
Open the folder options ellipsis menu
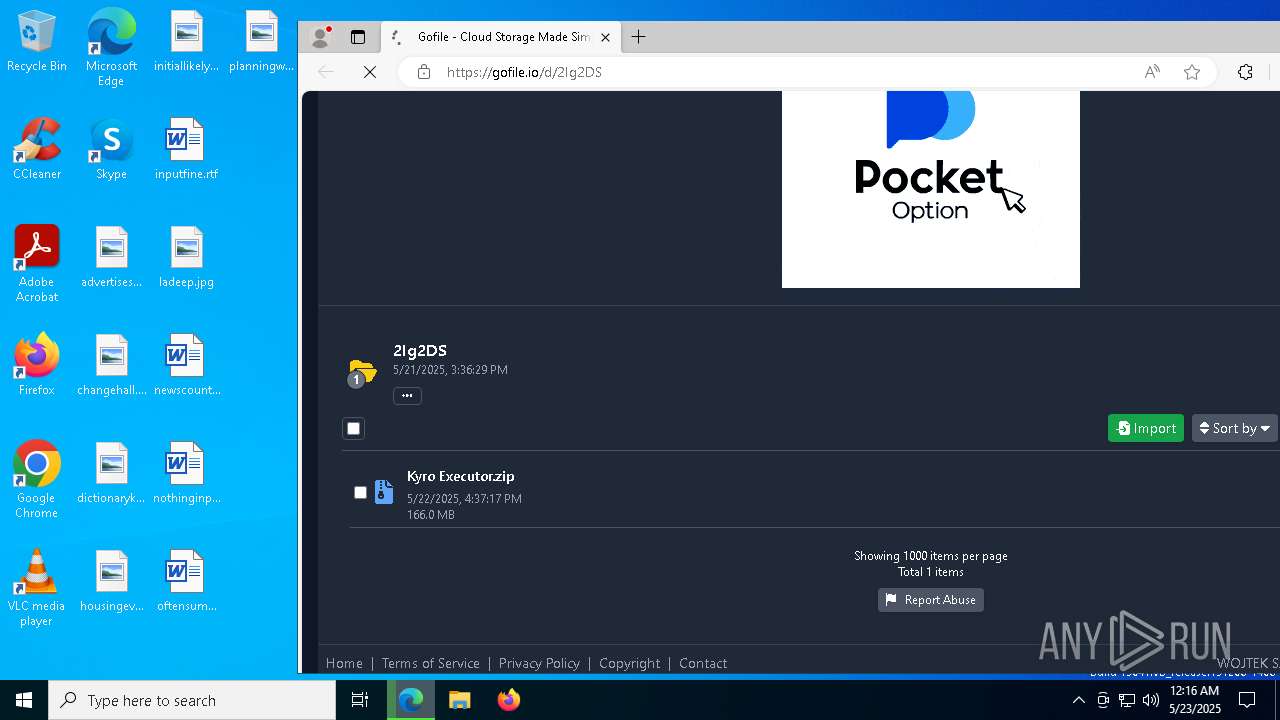click(407, 396)
